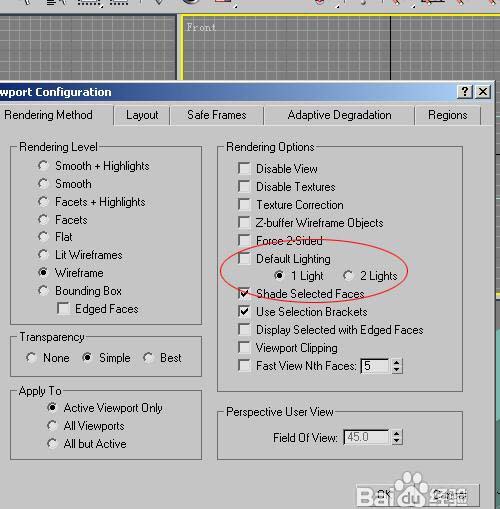Click the Field Of View input
This screenshot has width=500, height=509.
[x=366, y=437]
